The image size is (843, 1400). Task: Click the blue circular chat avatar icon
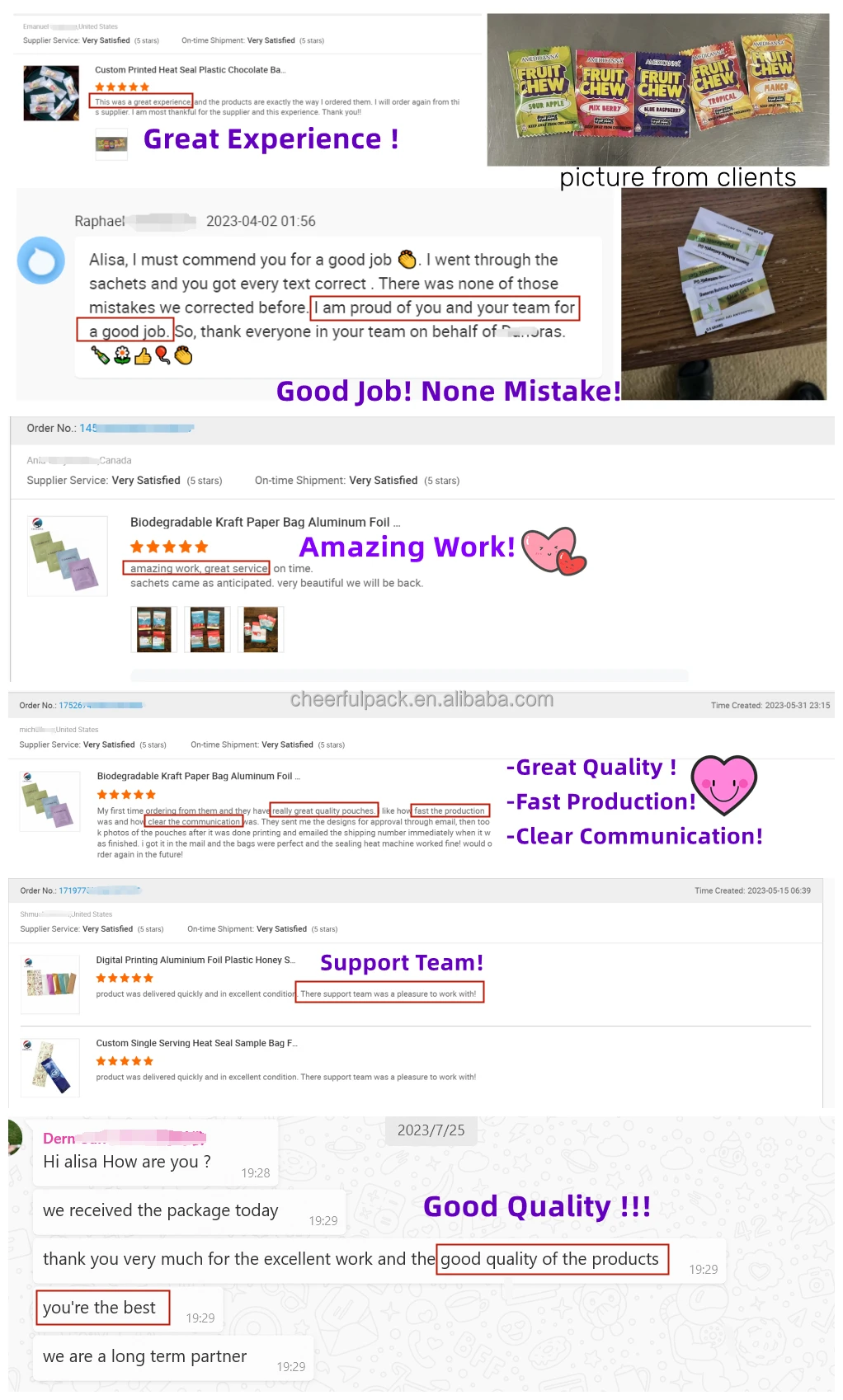click(41, 261)
